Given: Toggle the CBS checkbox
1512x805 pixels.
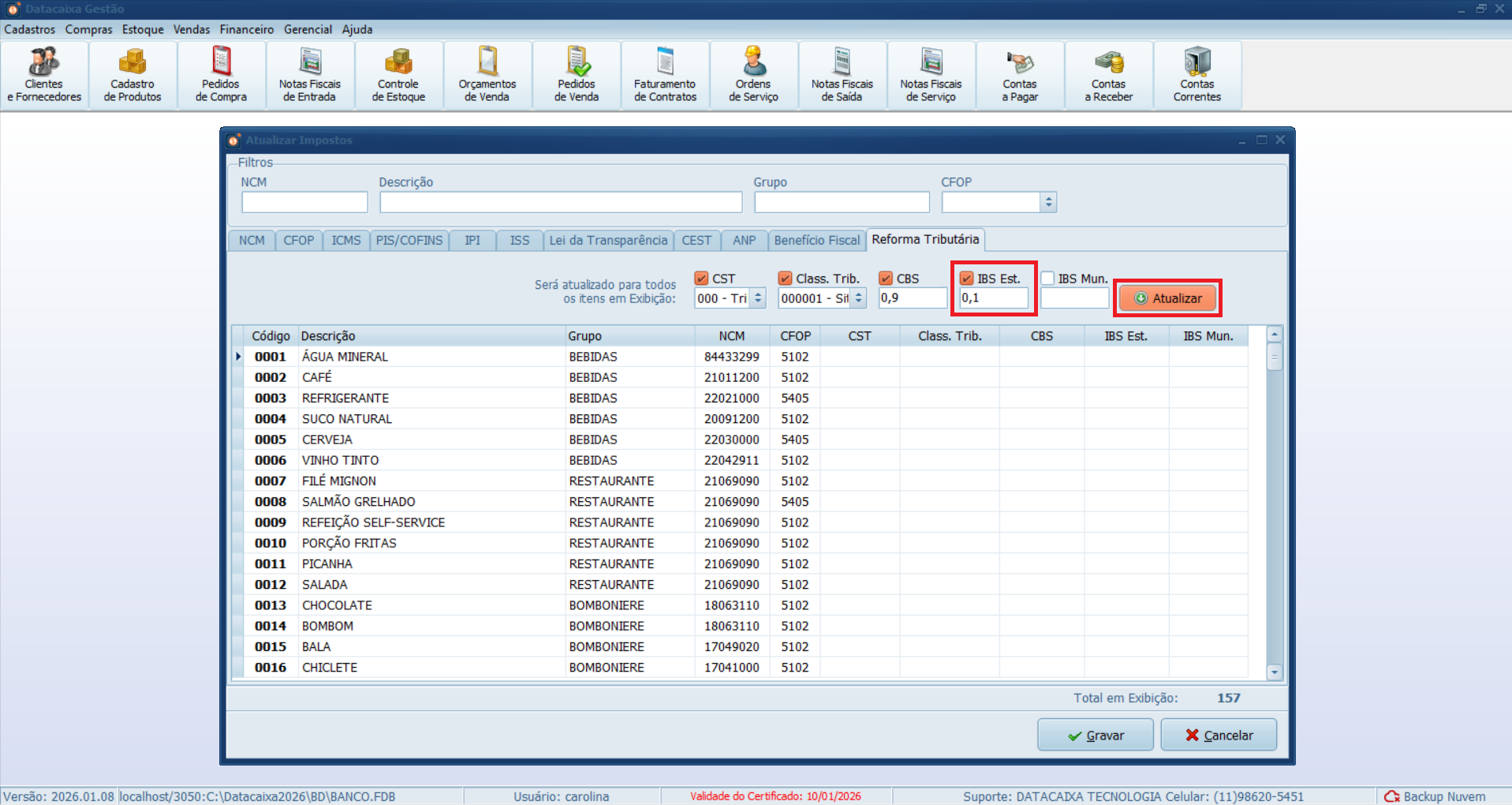Looking at the screenshot, I should 886,279.
